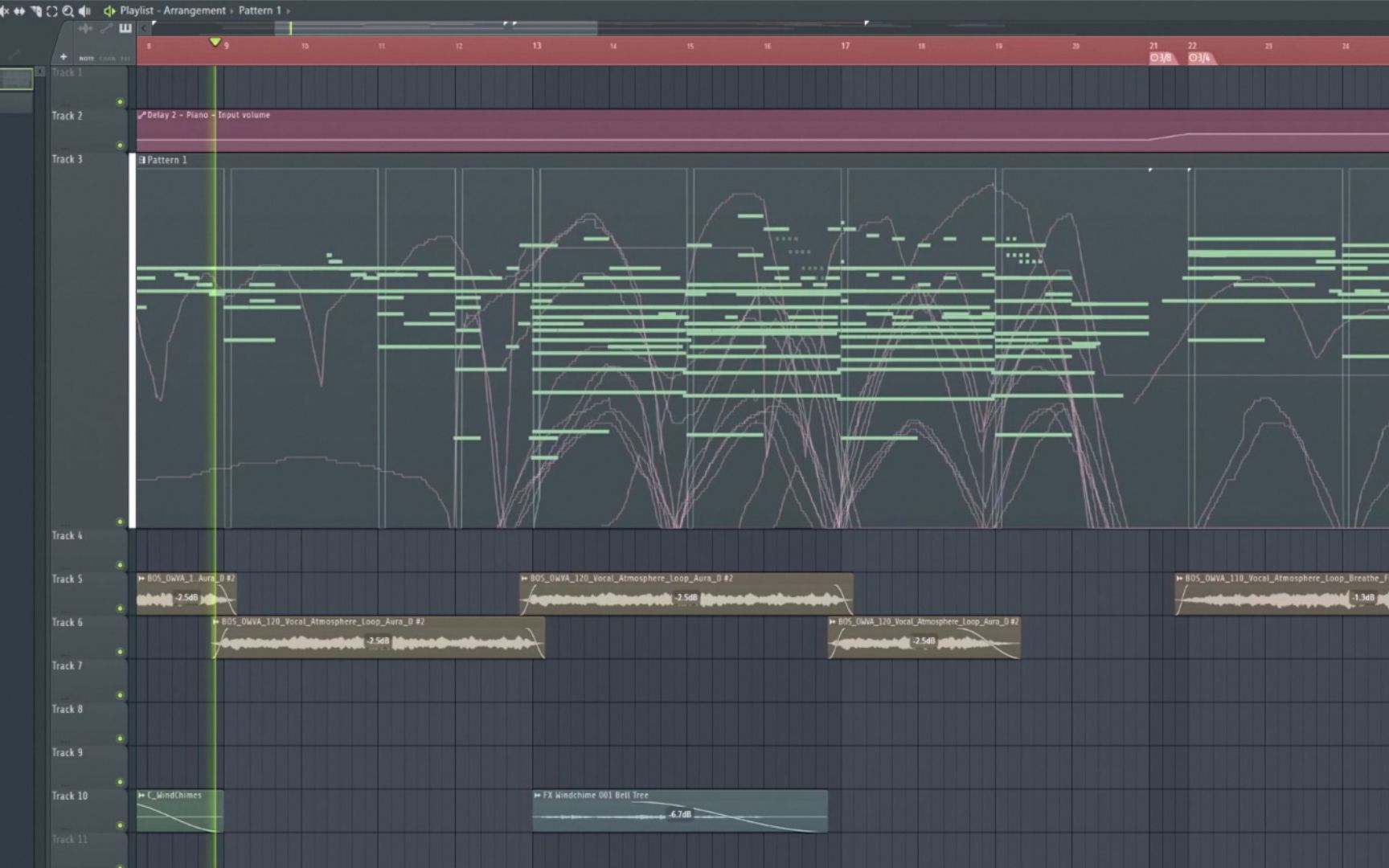Open Delay 2 Piano automation clip menu icon
The image size is (1389, 868).
(x=141, y=115)
